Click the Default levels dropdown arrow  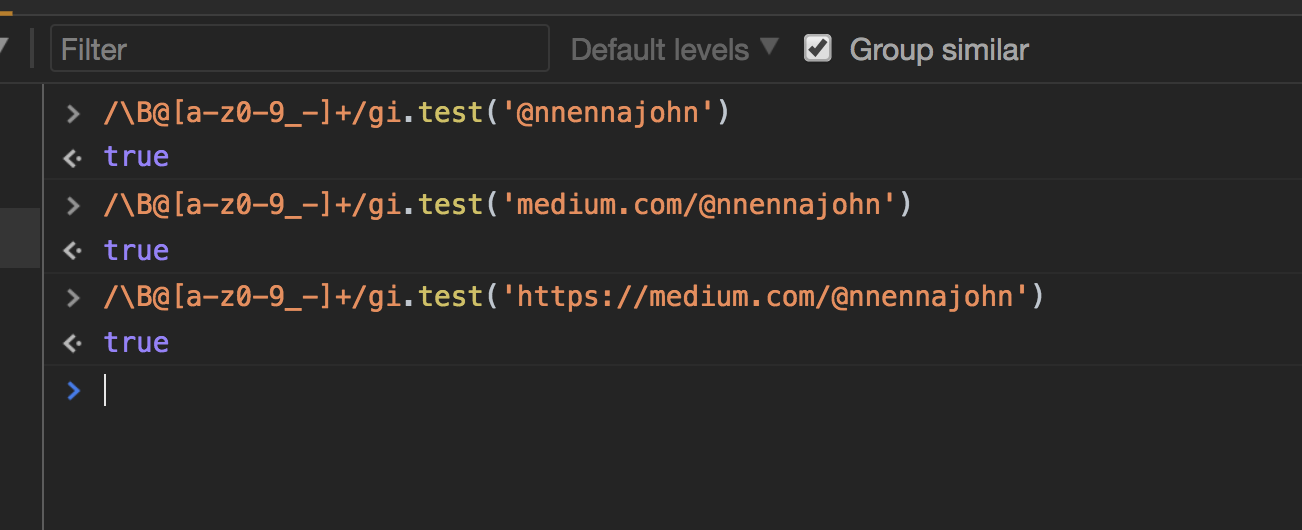click(768, 47)
